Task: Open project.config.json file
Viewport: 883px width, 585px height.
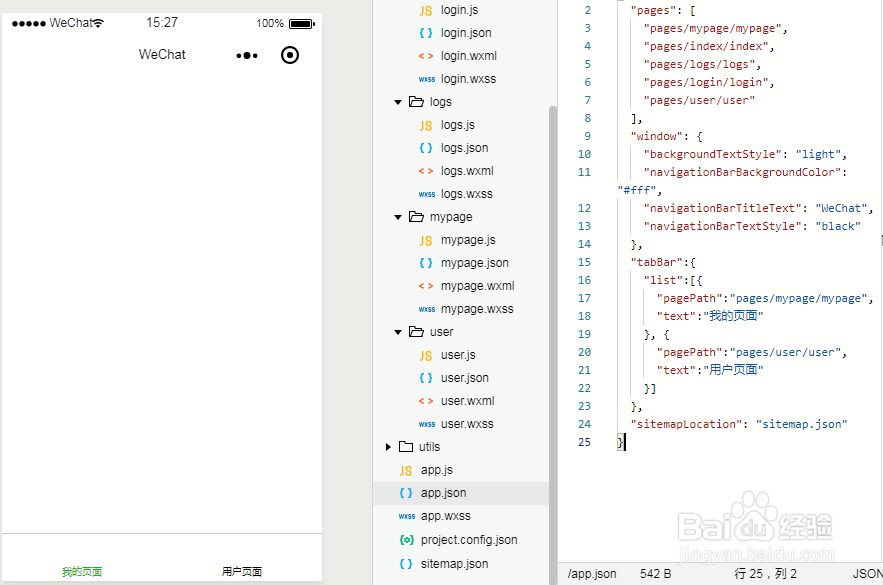Action: (469, 540)
